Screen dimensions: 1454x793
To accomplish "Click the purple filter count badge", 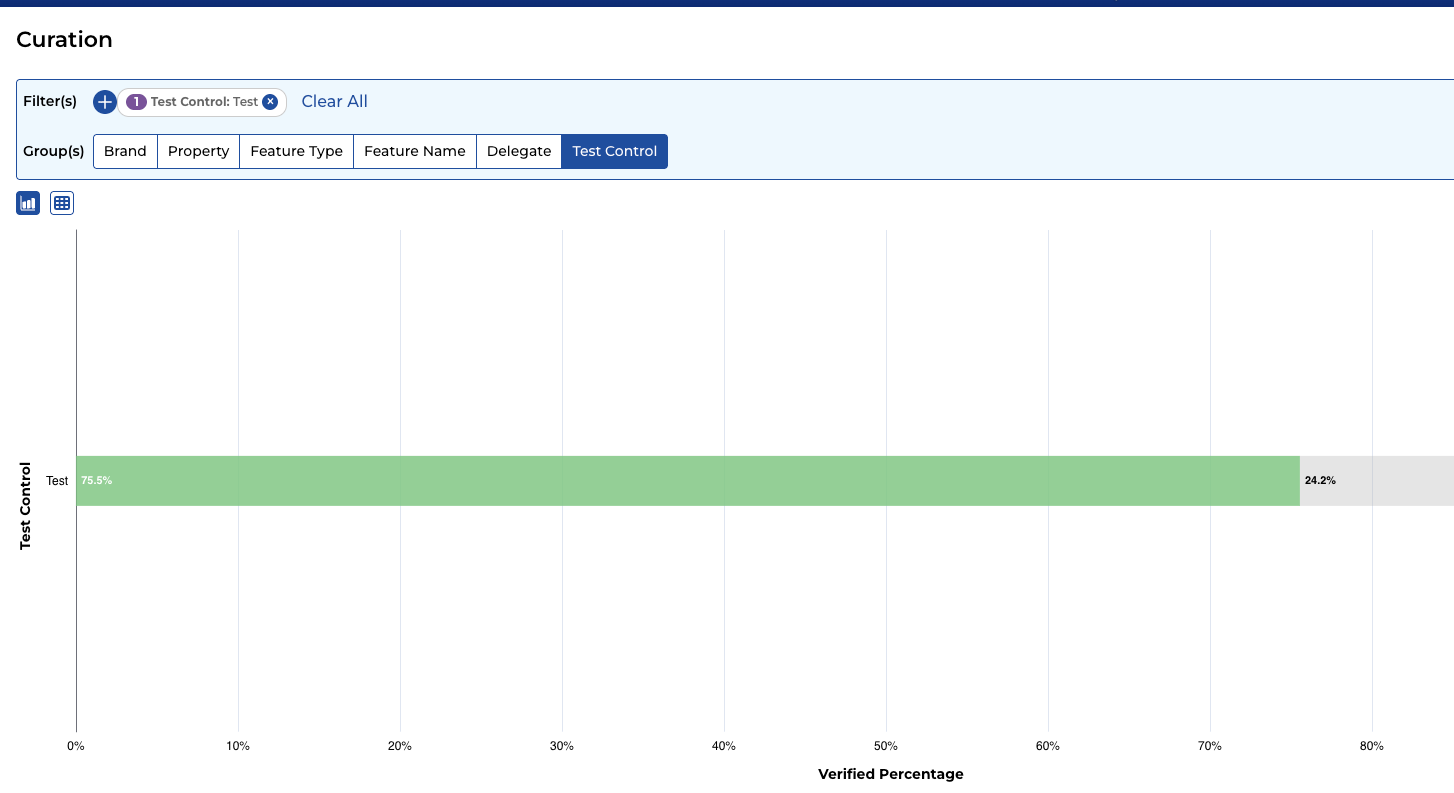I will coord(136,102).
